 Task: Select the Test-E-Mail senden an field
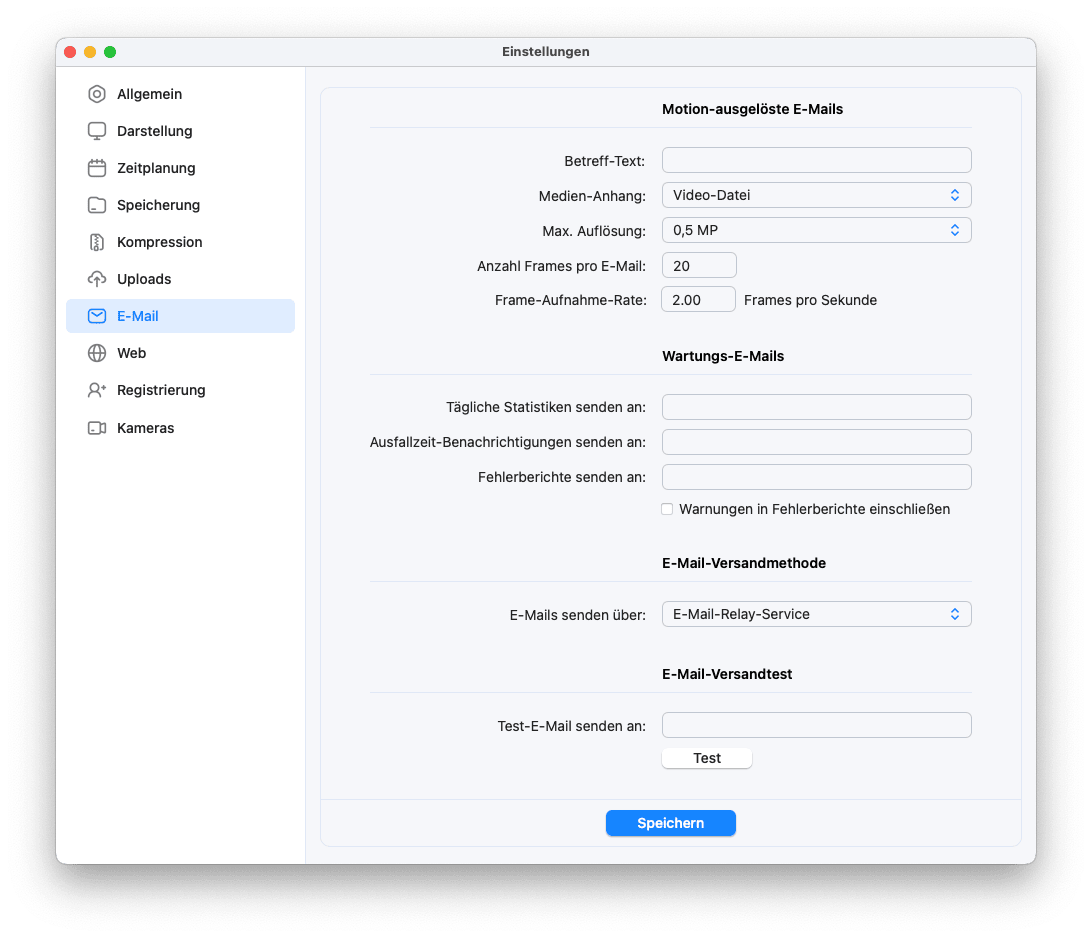[816, 725]
